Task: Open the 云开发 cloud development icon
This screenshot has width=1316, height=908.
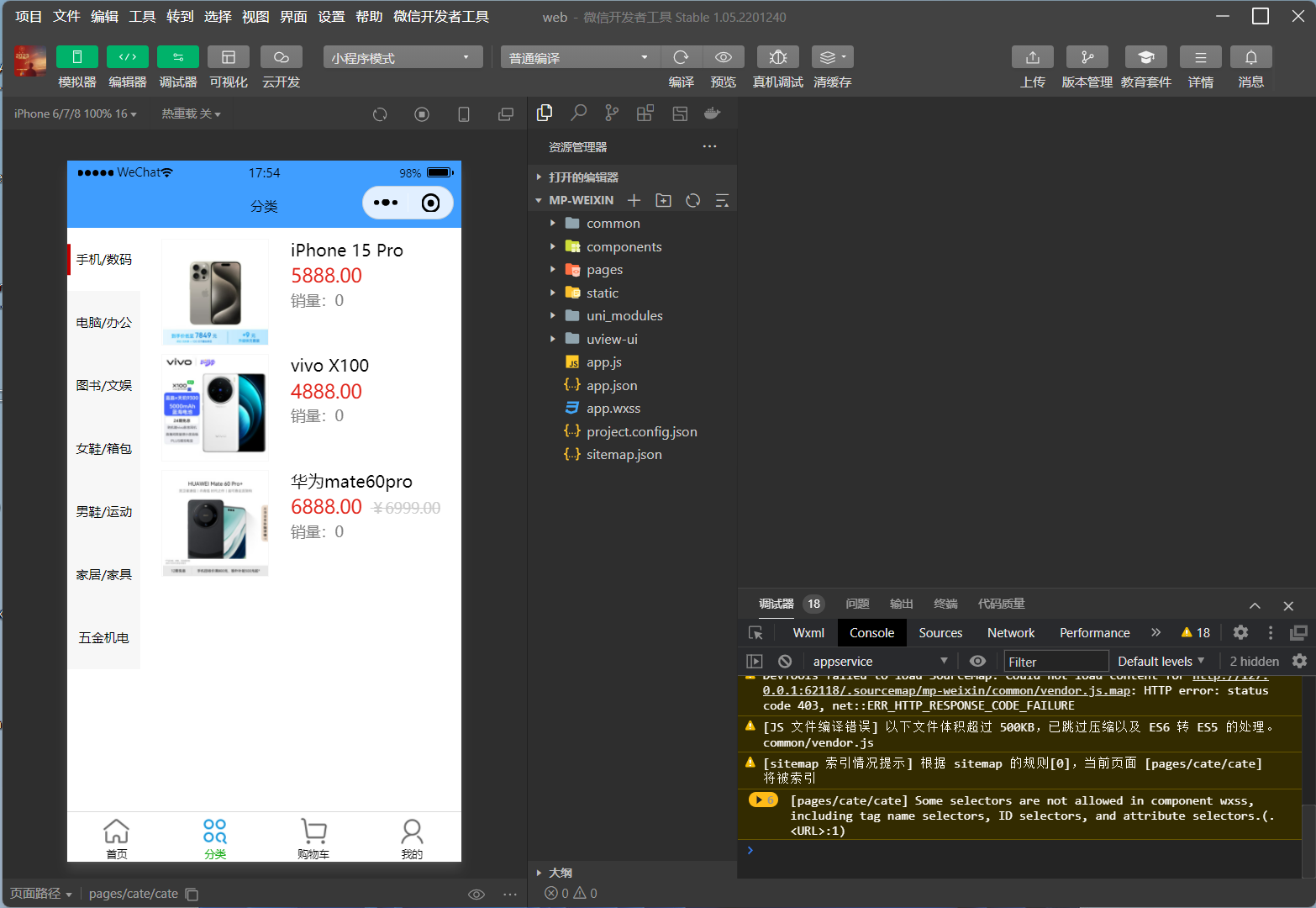Action: click(282, 57)
